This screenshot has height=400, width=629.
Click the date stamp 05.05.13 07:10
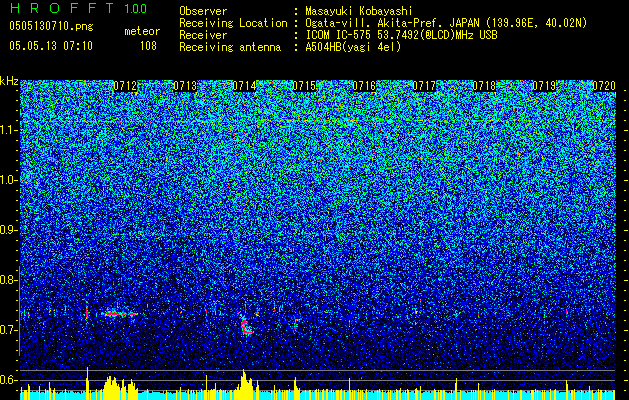[x=51, y=46]
